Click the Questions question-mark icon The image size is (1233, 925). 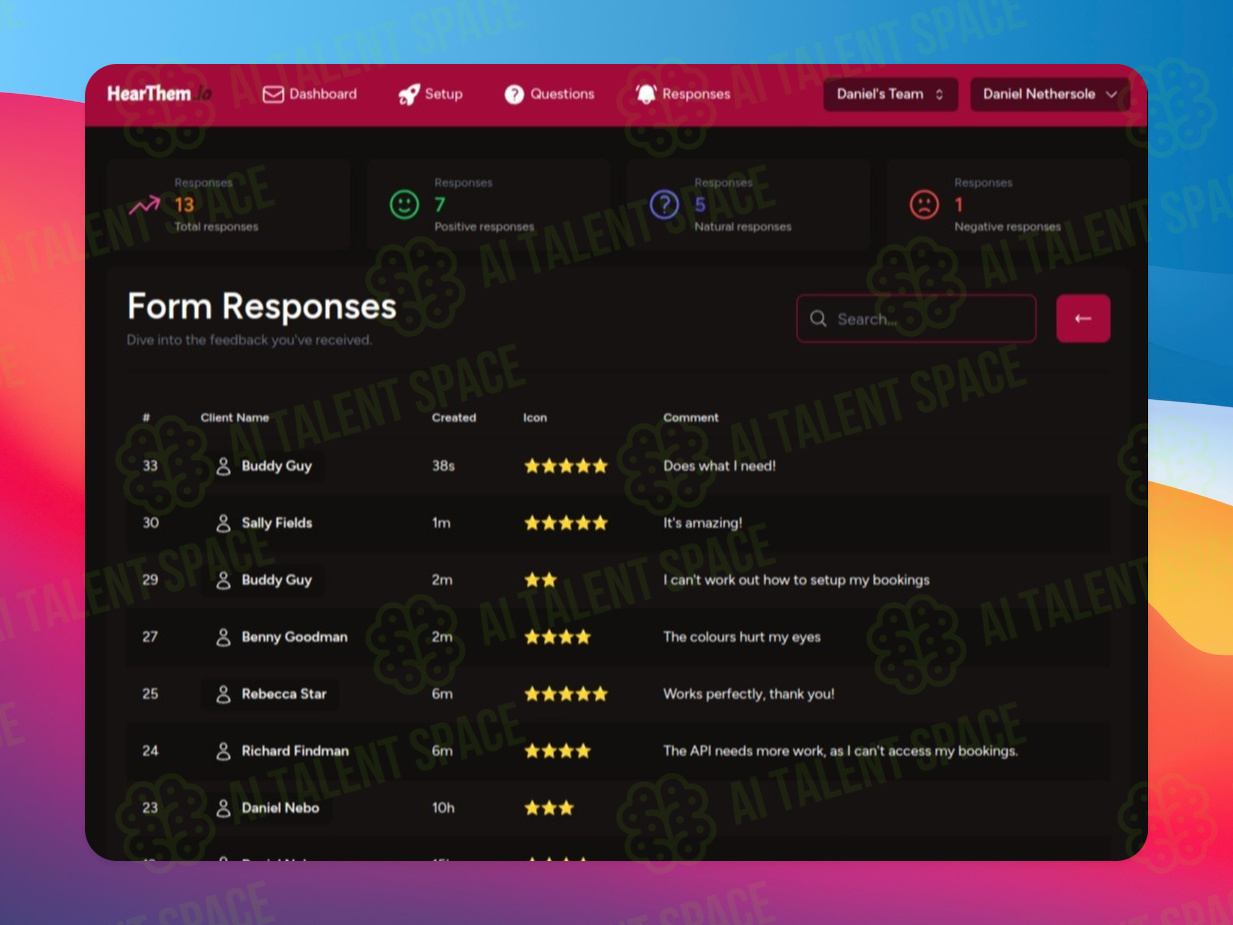[x=514, y=94]
